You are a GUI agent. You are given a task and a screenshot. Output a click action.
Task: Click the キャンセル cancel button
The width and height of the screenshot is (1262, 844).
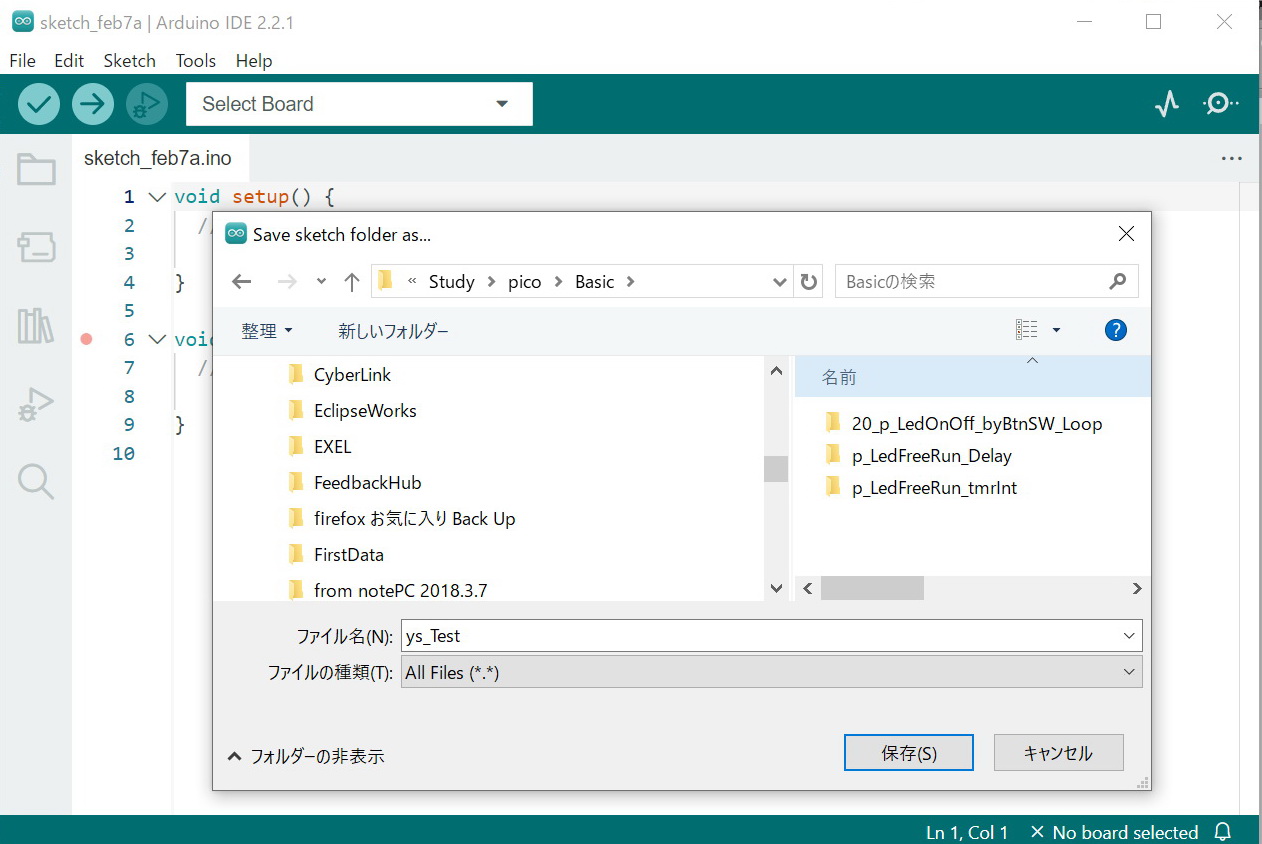1058,753
